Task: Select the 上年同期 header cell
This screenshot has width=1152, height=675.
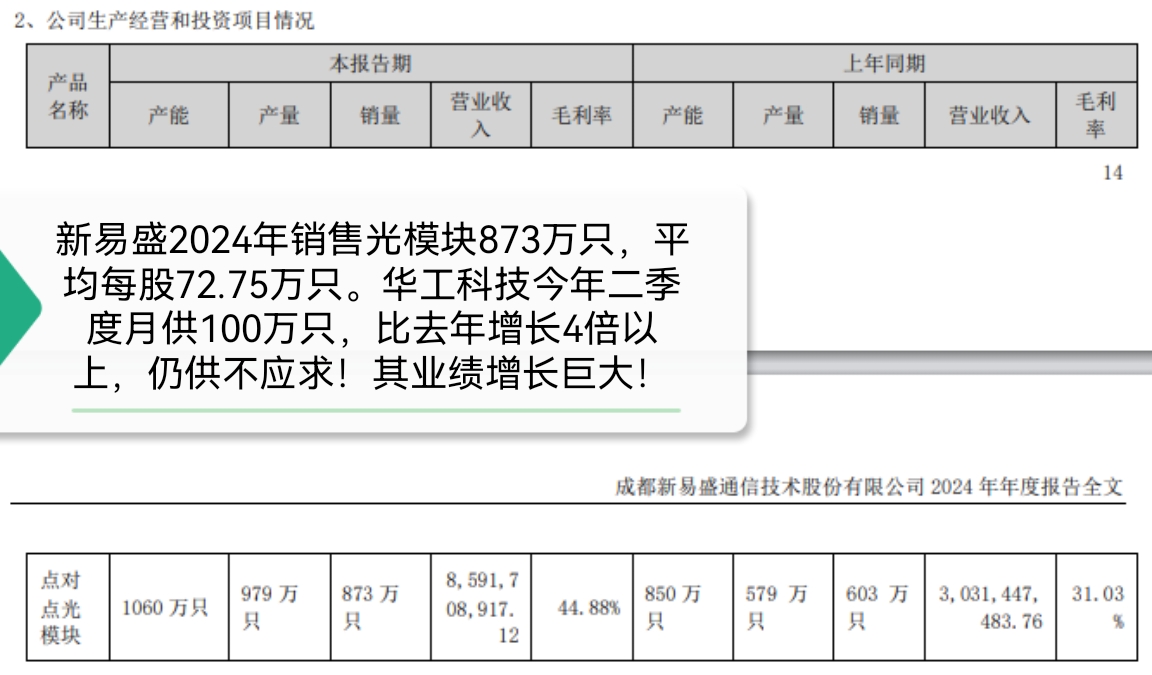Action: point(885,63)
